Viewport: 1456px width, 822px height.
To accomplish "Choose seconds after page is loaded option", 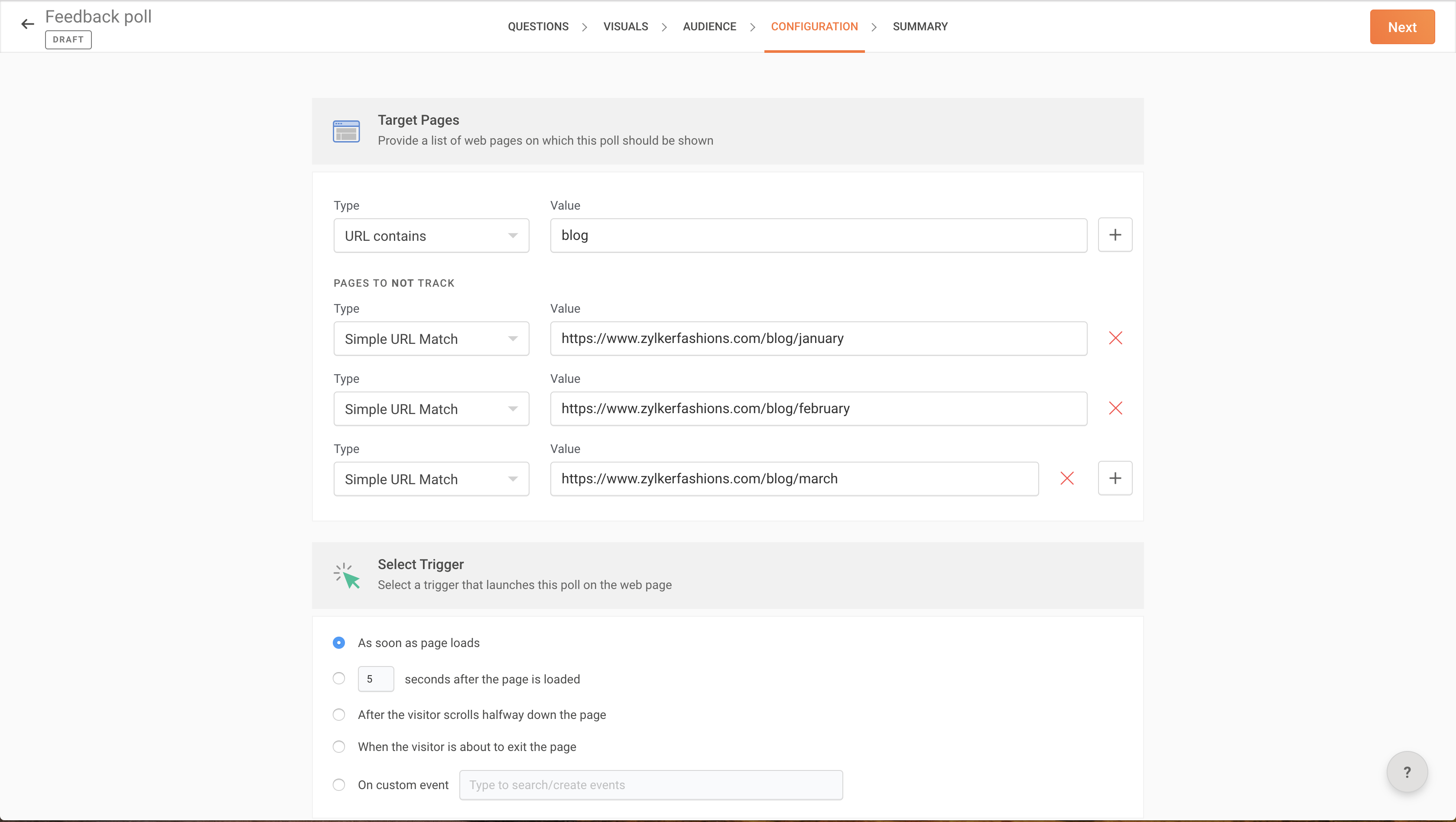I will pyautogui.click(x=338, y=679).
